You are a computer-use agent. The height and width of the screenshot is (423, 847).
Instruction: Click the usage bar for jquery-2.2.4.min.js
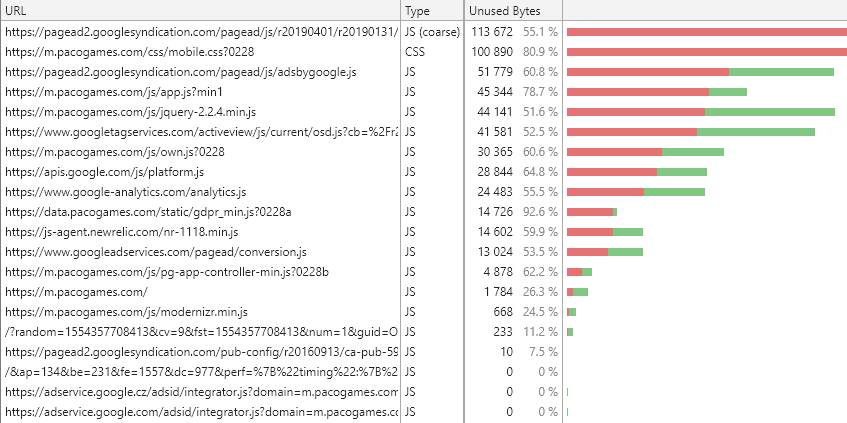click(x=701, y=112)
